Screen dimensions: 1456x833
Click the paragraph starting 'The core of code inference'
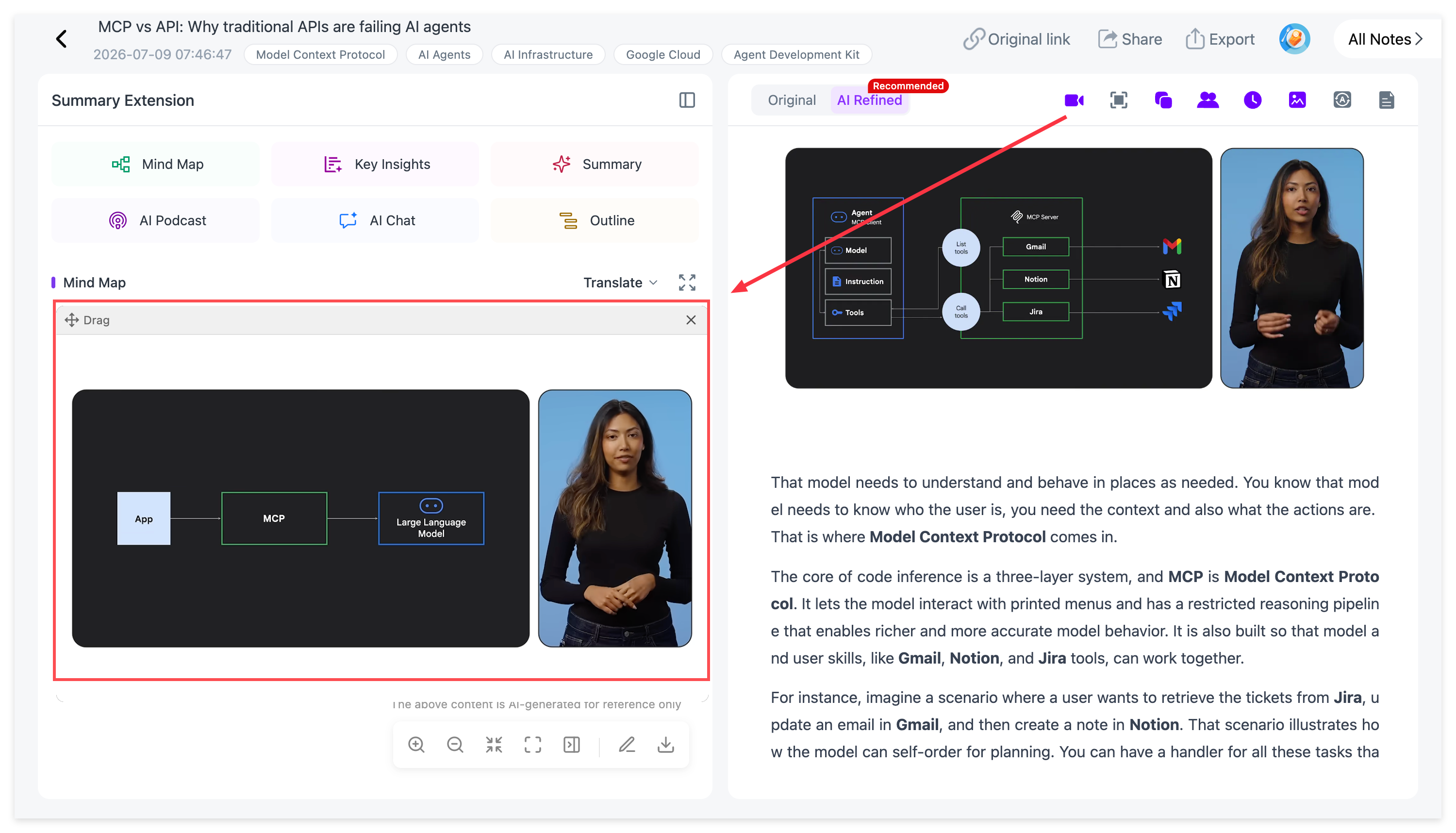coord(1075,617)
